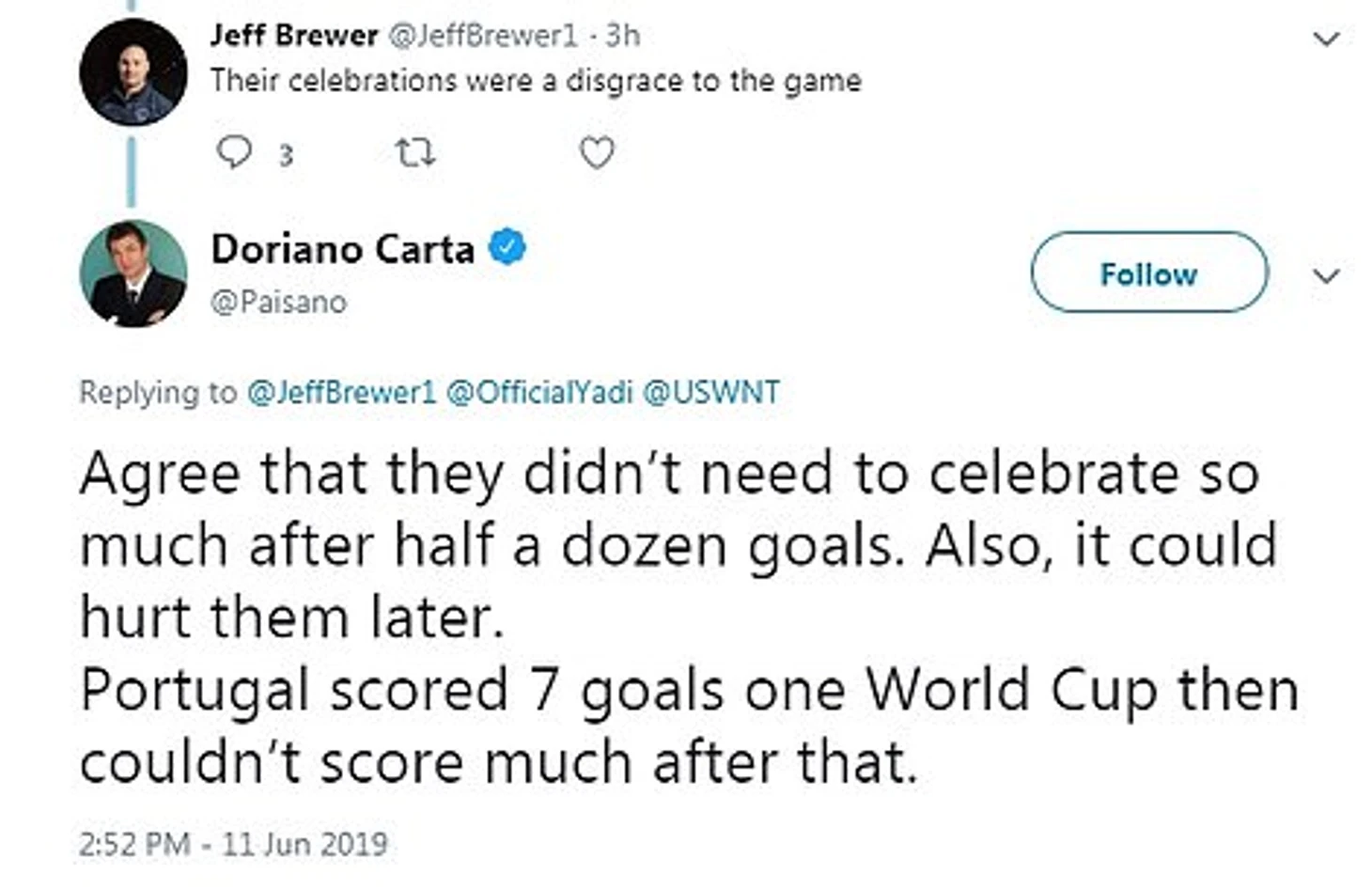
Task: Click the @JeffBrewer1 handle beside Jeff's name
Action: (483, 36)
